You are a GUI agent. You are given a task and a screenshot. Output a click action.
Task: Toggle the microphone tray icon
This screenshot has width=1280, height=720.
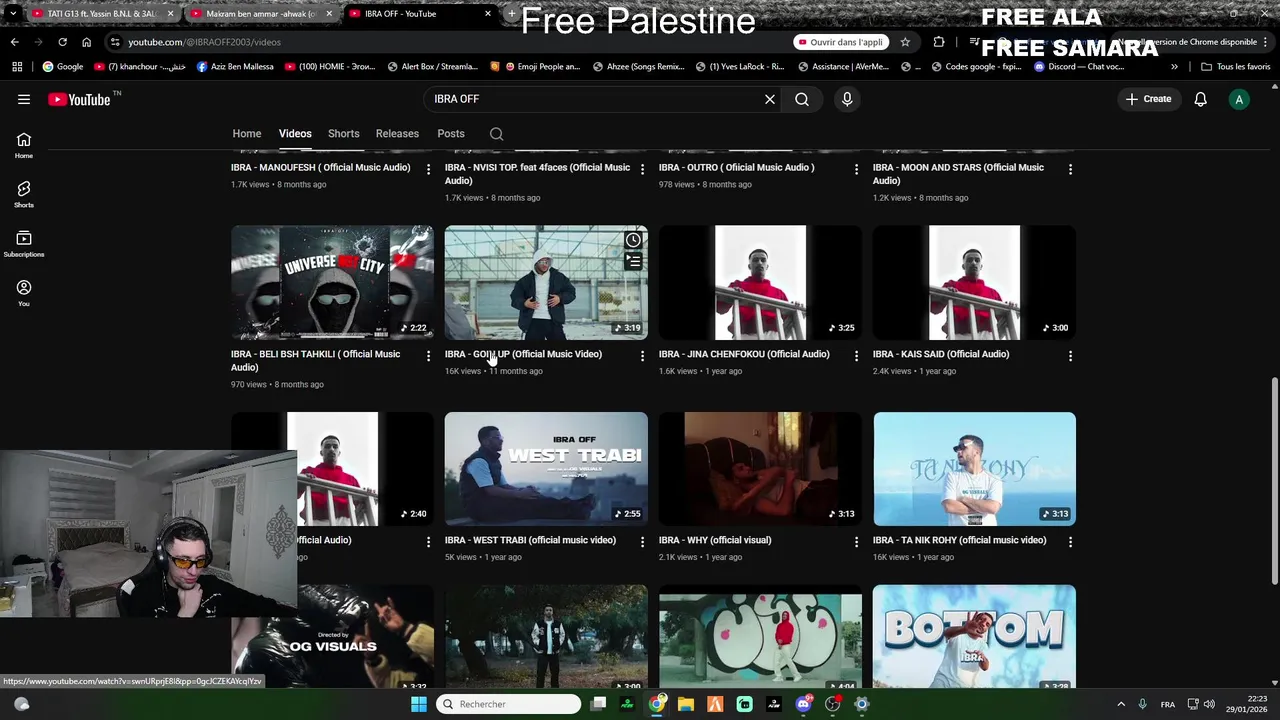tap(1142, 704)
